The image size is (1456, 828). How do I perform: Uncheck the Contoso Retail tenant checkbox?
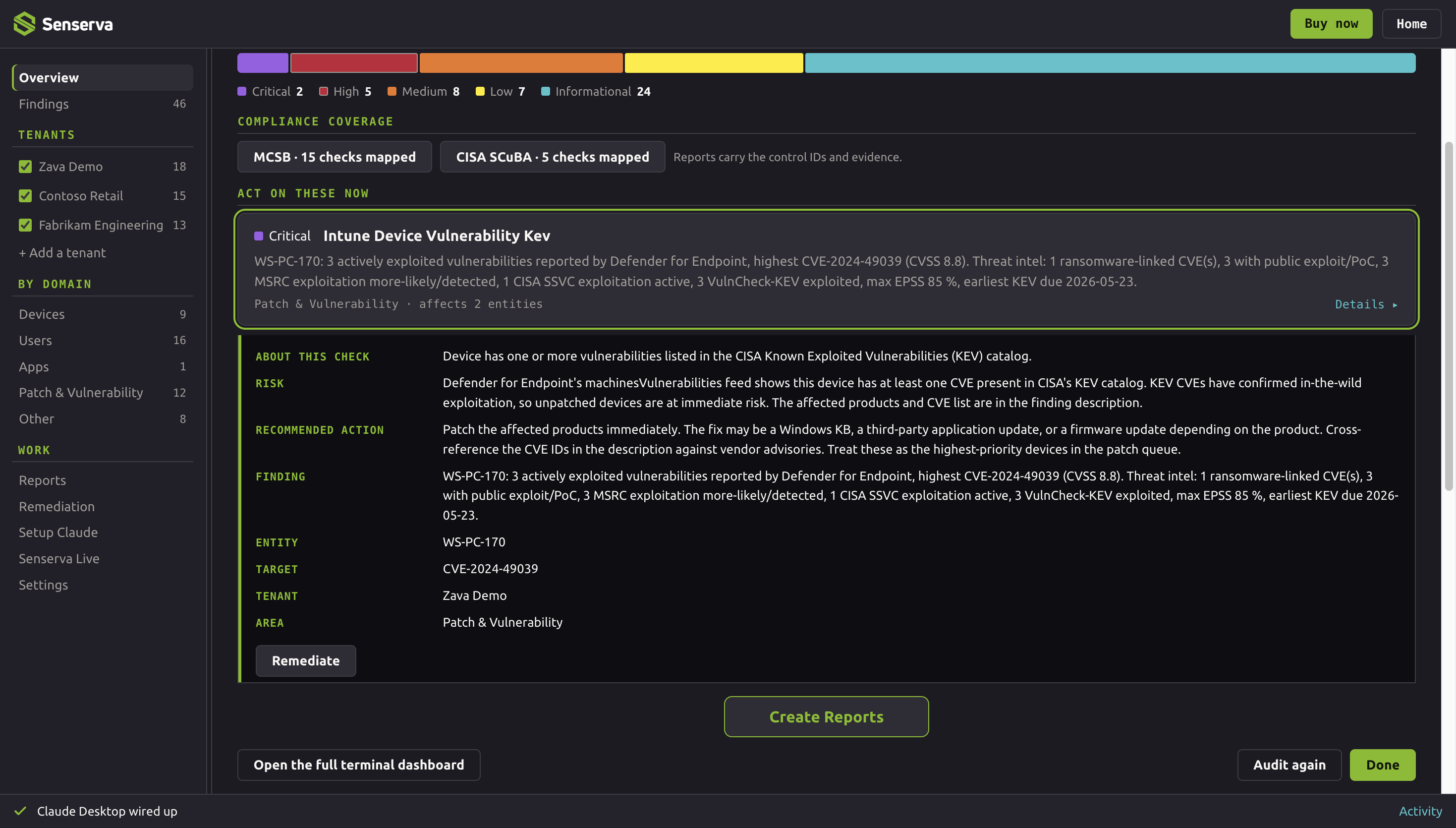tap(25, 196)
